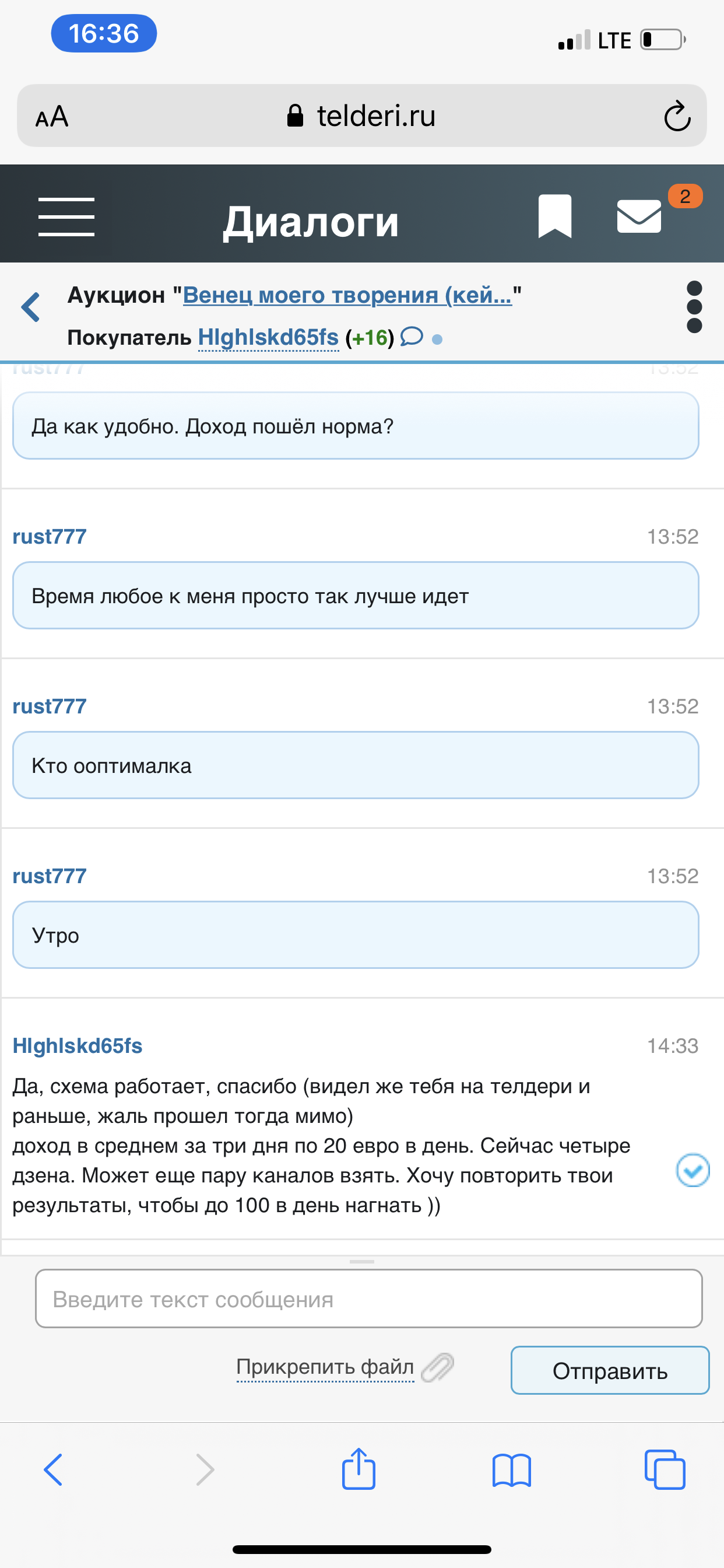Open the hamburger navigation menu
Viewport: 724px width, 1568px height.
66,216
